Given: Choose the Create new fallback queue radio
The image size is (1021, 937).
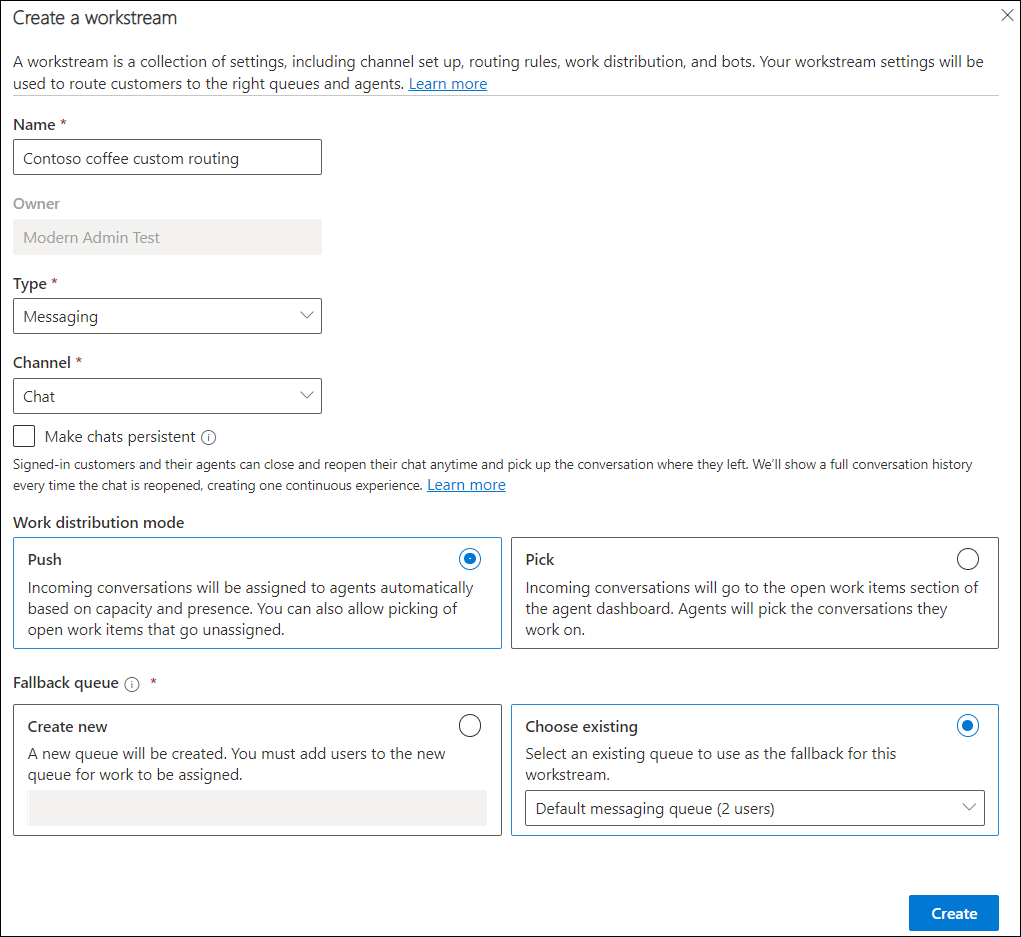Looking at the screenshot, I should click(469, 725).
